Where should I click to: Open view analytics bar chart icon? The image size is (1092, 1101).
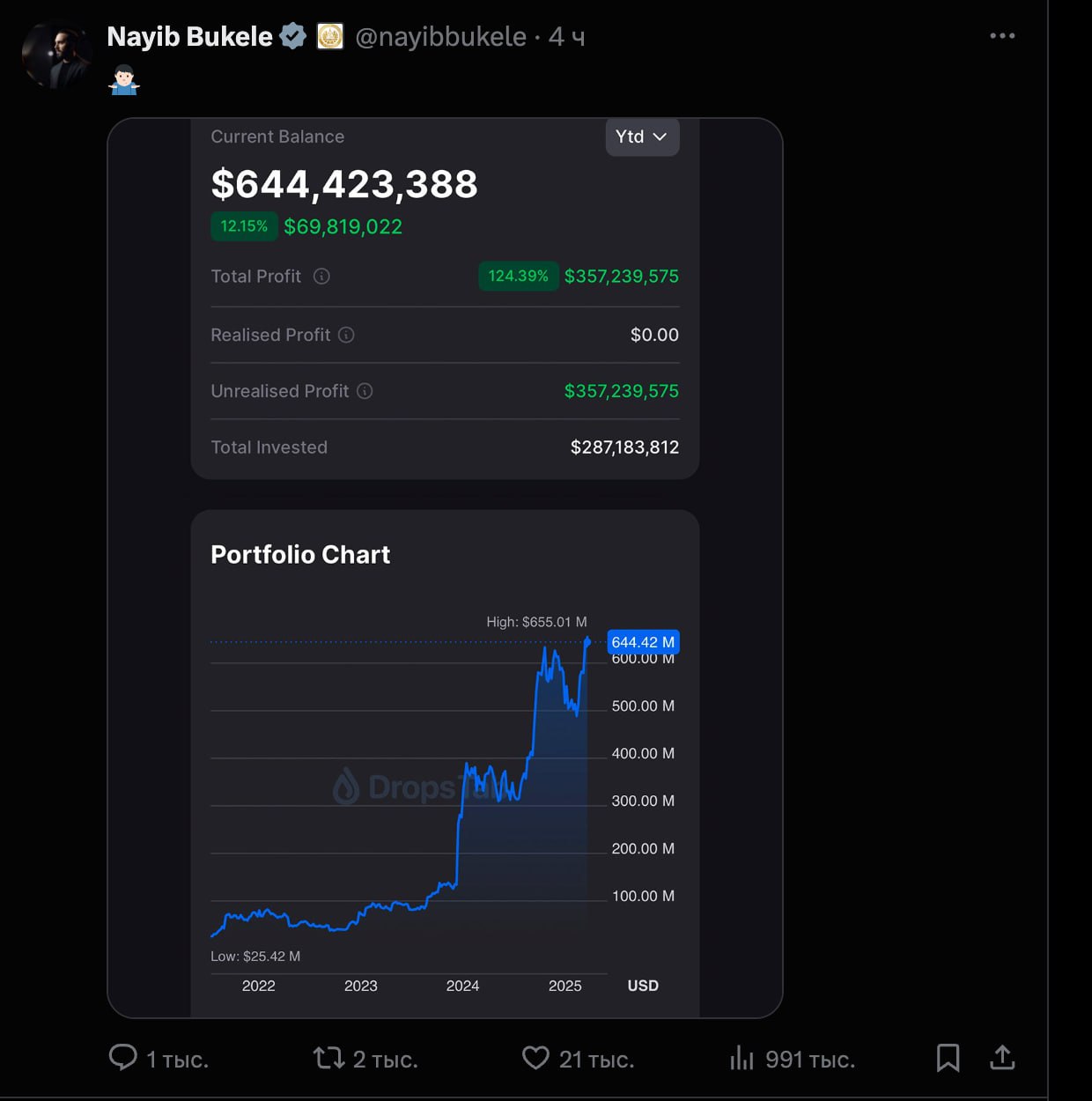click(x=742, y=1057)
